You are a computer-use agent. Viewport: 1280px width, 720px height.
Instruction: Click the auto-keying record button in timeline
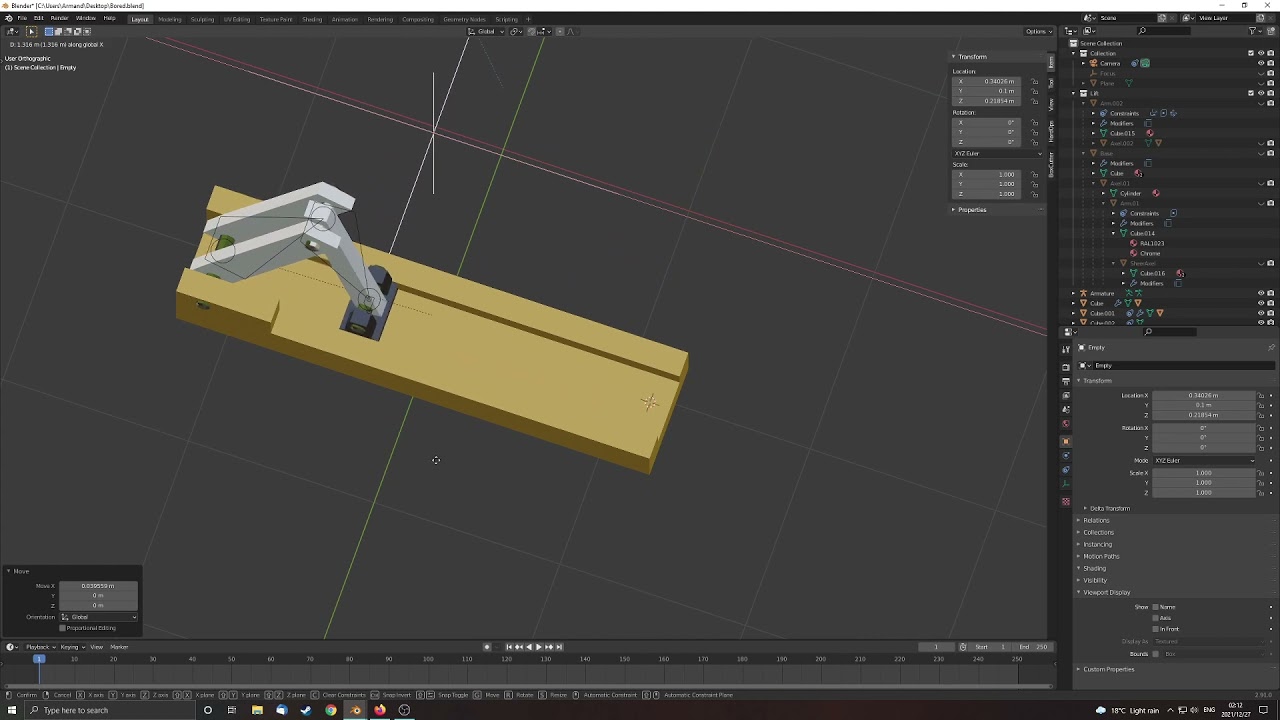[487, 647]
